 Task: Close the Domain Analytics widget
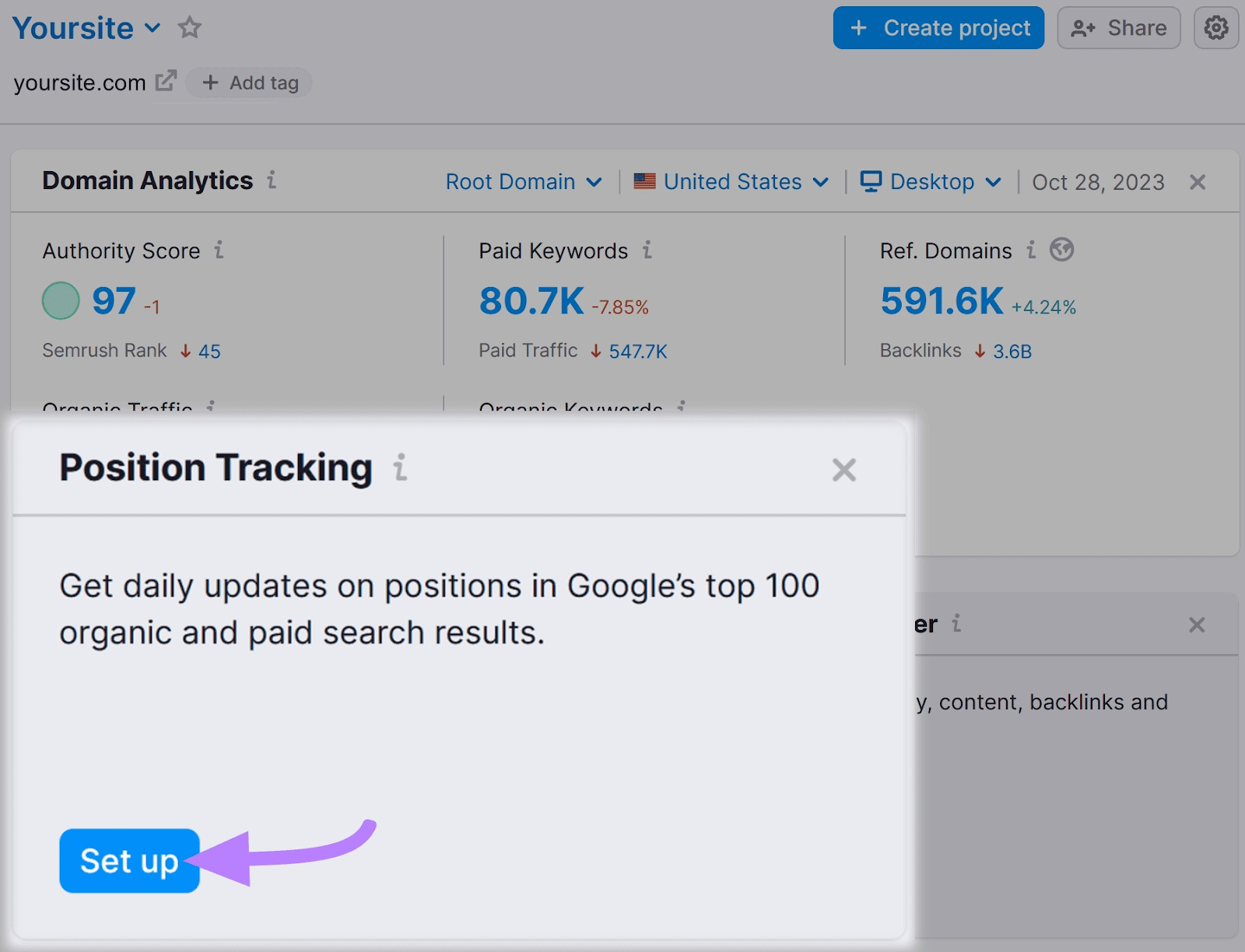tap(1198, 182)
